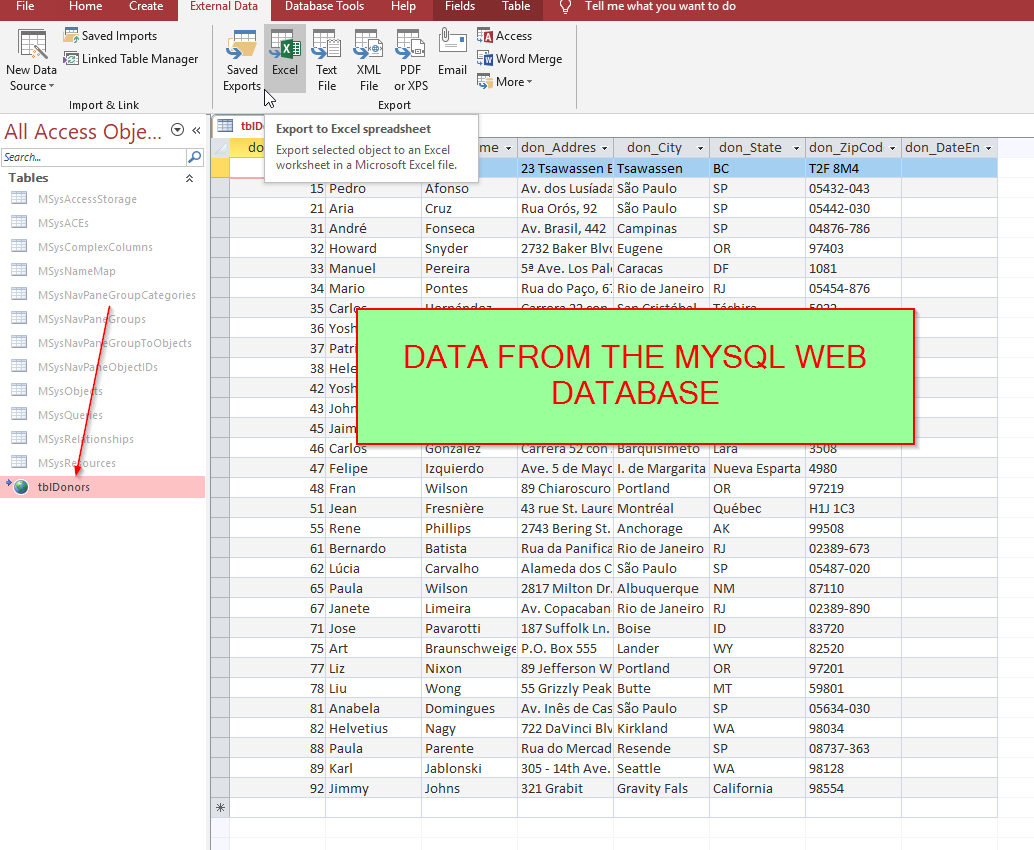Click the cell with Pedro
Image resolution: width=1034 pixels, height=850 pixels.
click(373, 189)
